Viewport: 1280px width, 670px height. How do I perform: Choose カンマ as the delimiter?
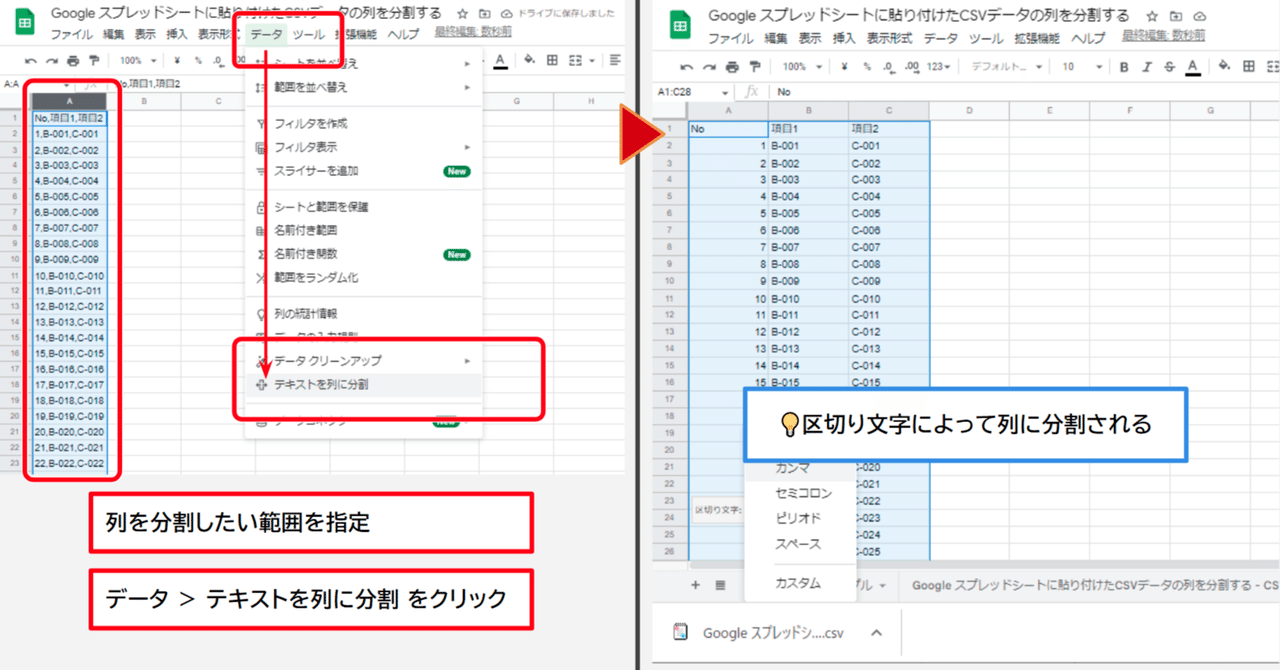point(793,467)
